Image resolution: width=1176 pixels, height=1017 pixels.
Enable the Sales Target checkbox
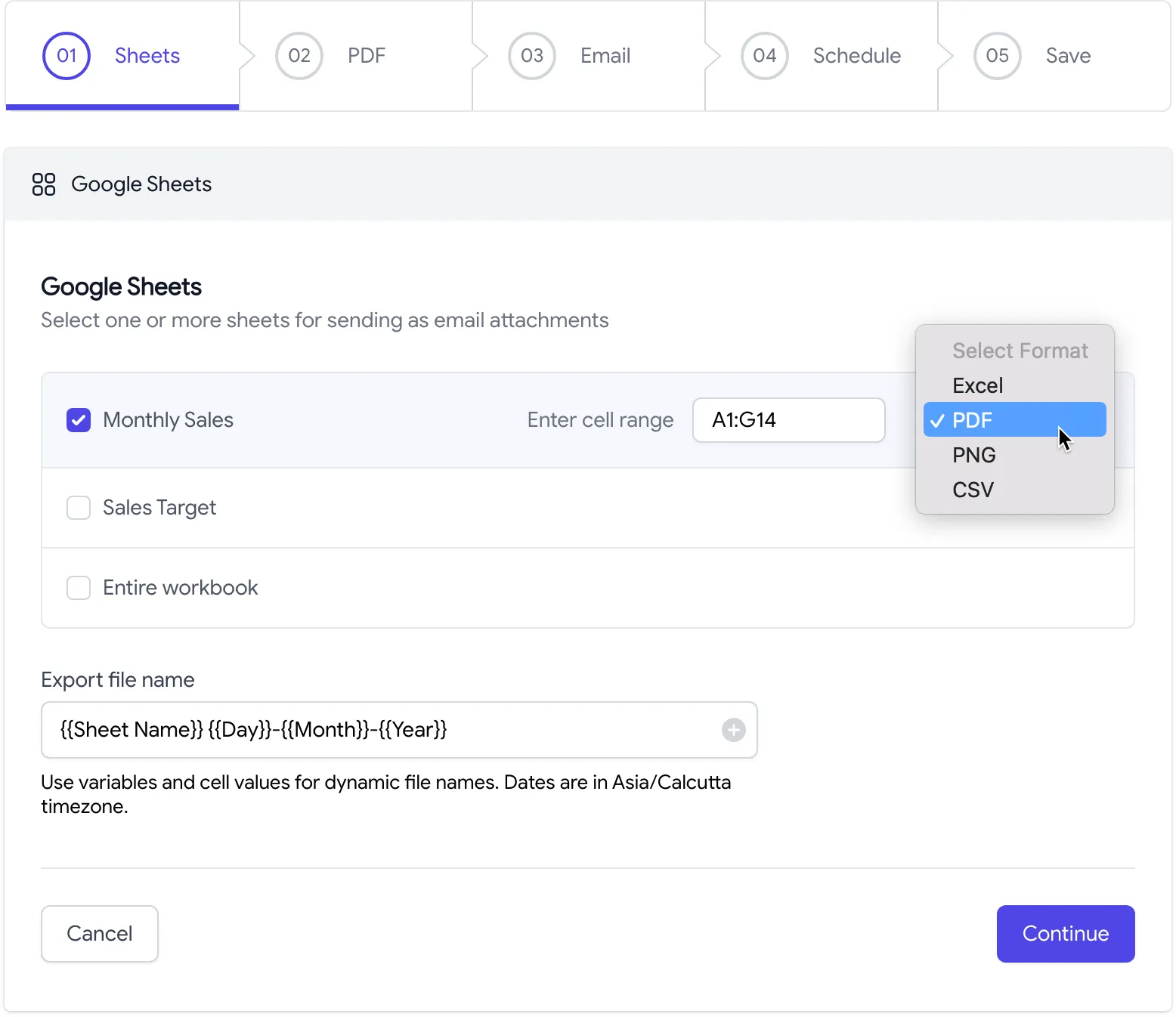tap(79, 508)
